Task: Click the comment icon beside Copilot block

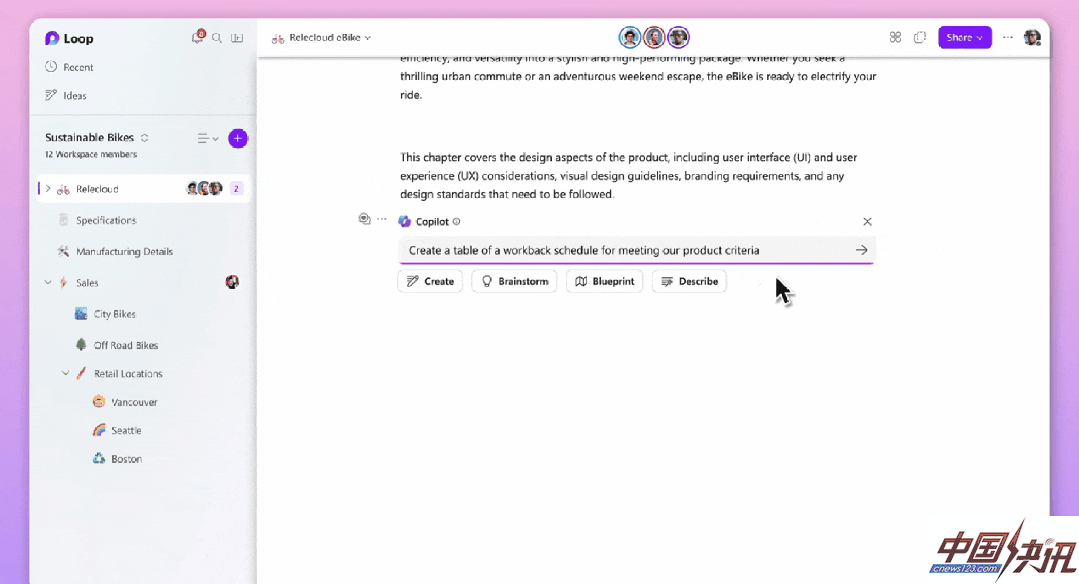Action: 365,219
